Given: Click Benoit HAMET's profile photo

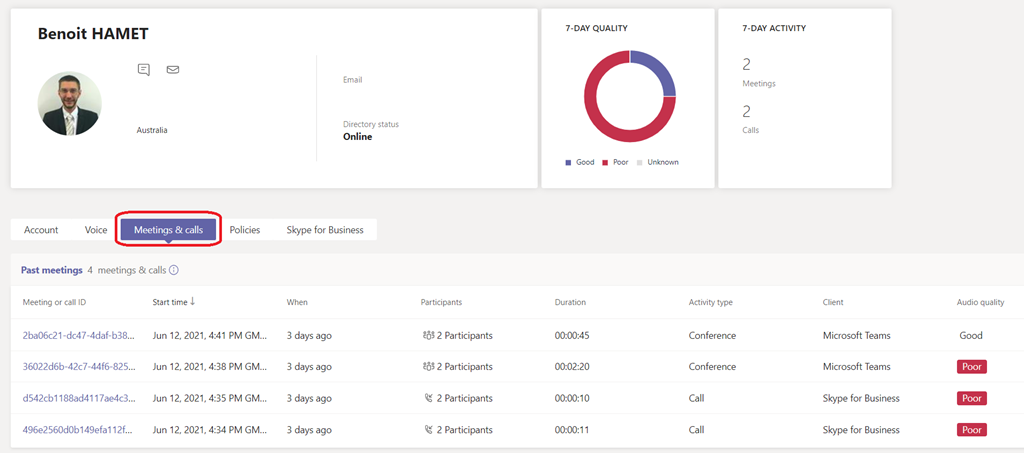Looking at the screenshot, I should (x=69, y=103).
